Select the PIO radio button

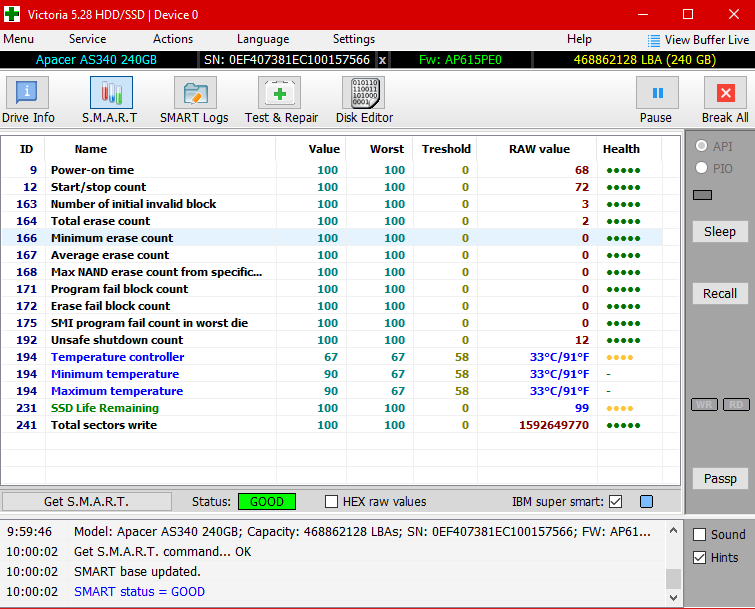(702, 168)
